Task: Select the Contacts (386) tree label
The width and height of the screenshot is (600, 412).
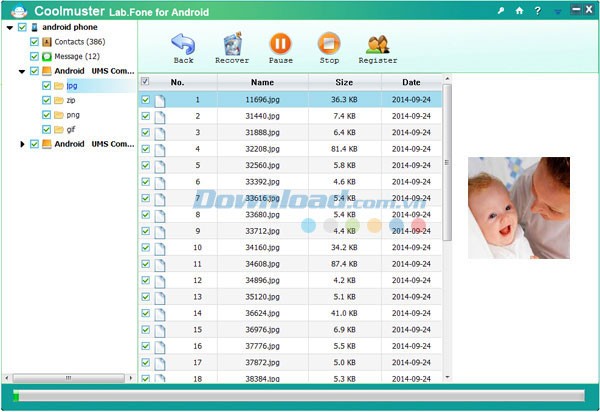Action: click(x=80, y=42)
